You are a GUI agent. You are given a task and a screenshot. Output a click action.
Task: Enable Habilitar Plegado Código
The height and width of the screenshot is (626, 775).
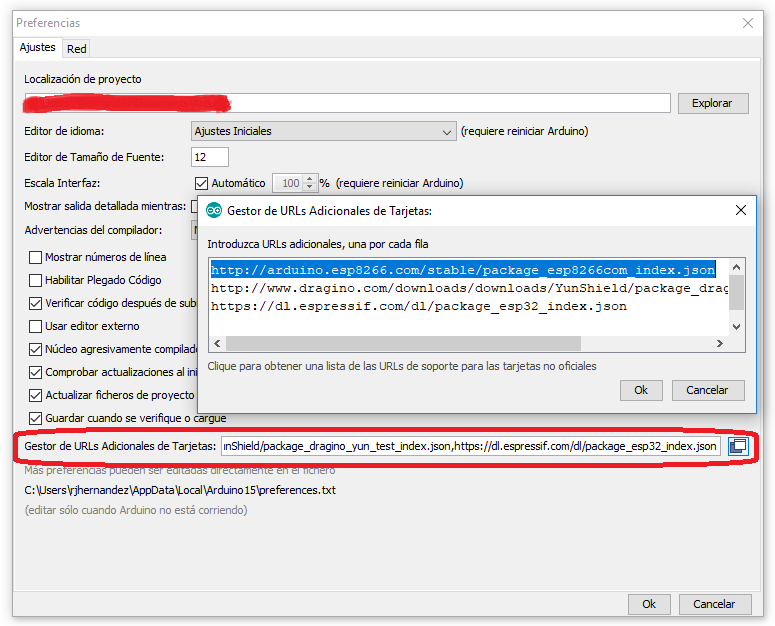(35, 281)
